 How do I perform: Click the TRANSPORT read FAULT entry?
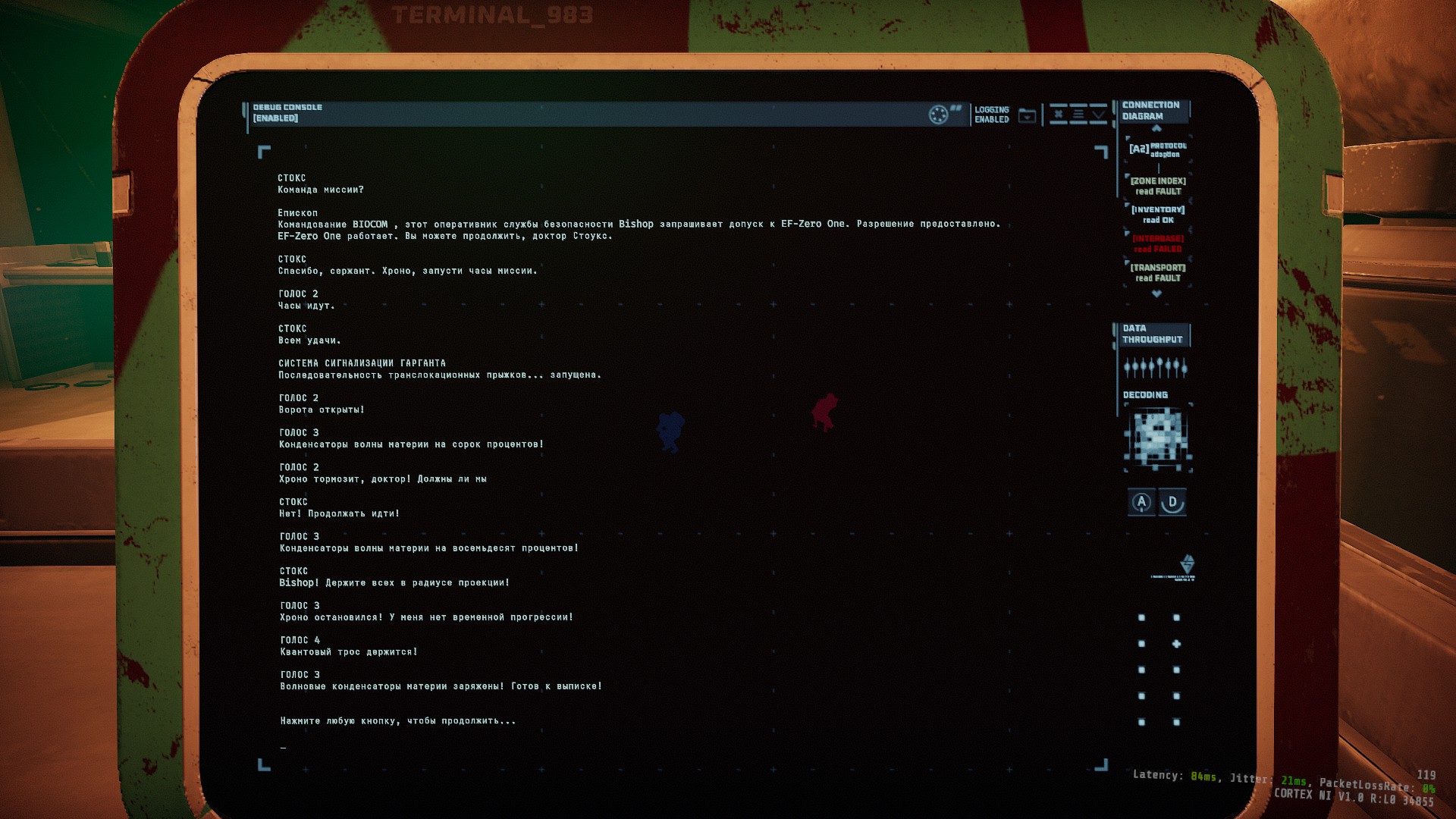[1158, 273]
